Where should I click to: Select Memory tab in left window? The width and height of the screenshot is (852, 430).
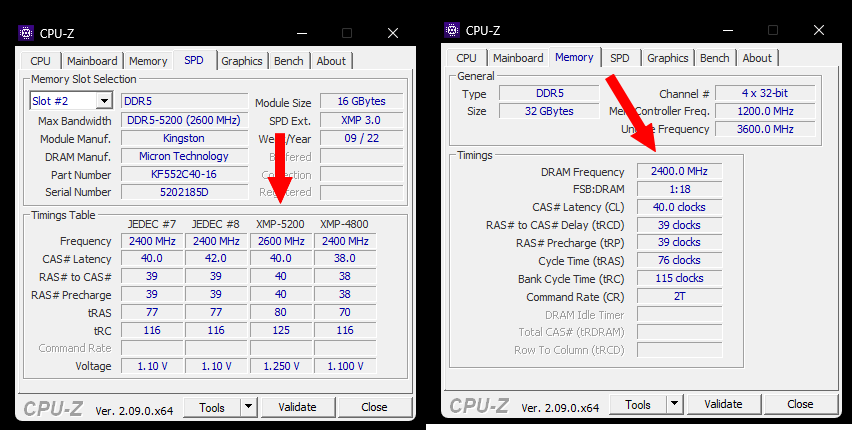(x=148, y=61)
